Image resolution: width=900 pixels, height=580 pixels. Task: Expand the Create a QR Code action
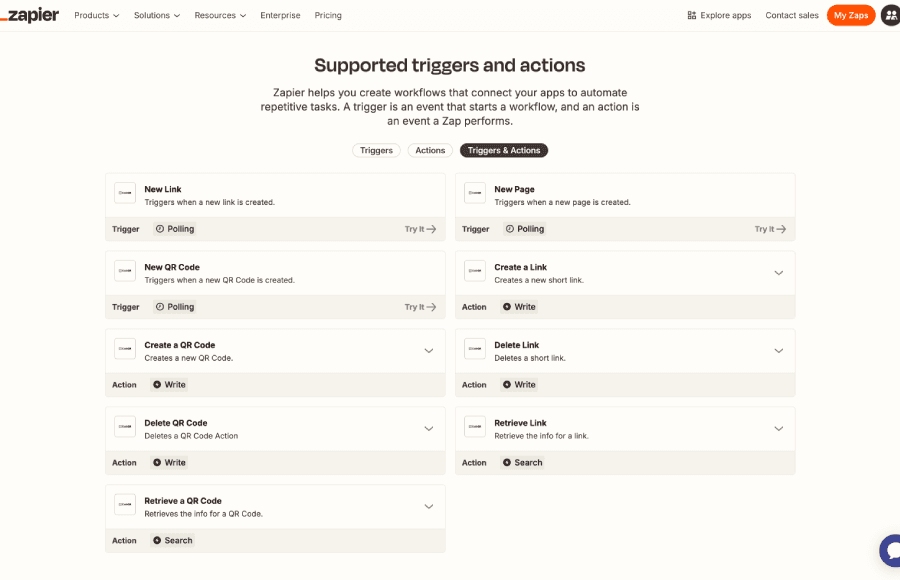[429, 351]
